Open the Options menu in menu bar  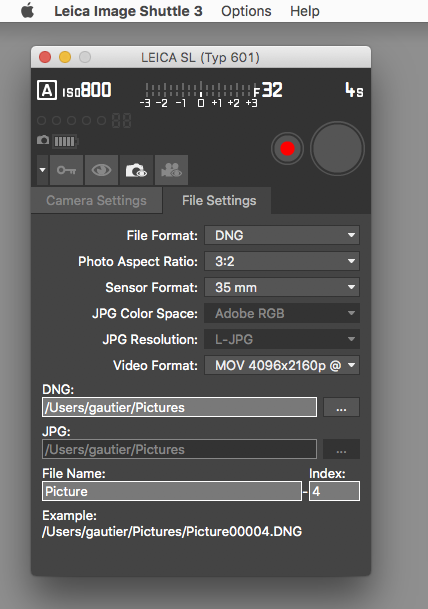point(246,11)
